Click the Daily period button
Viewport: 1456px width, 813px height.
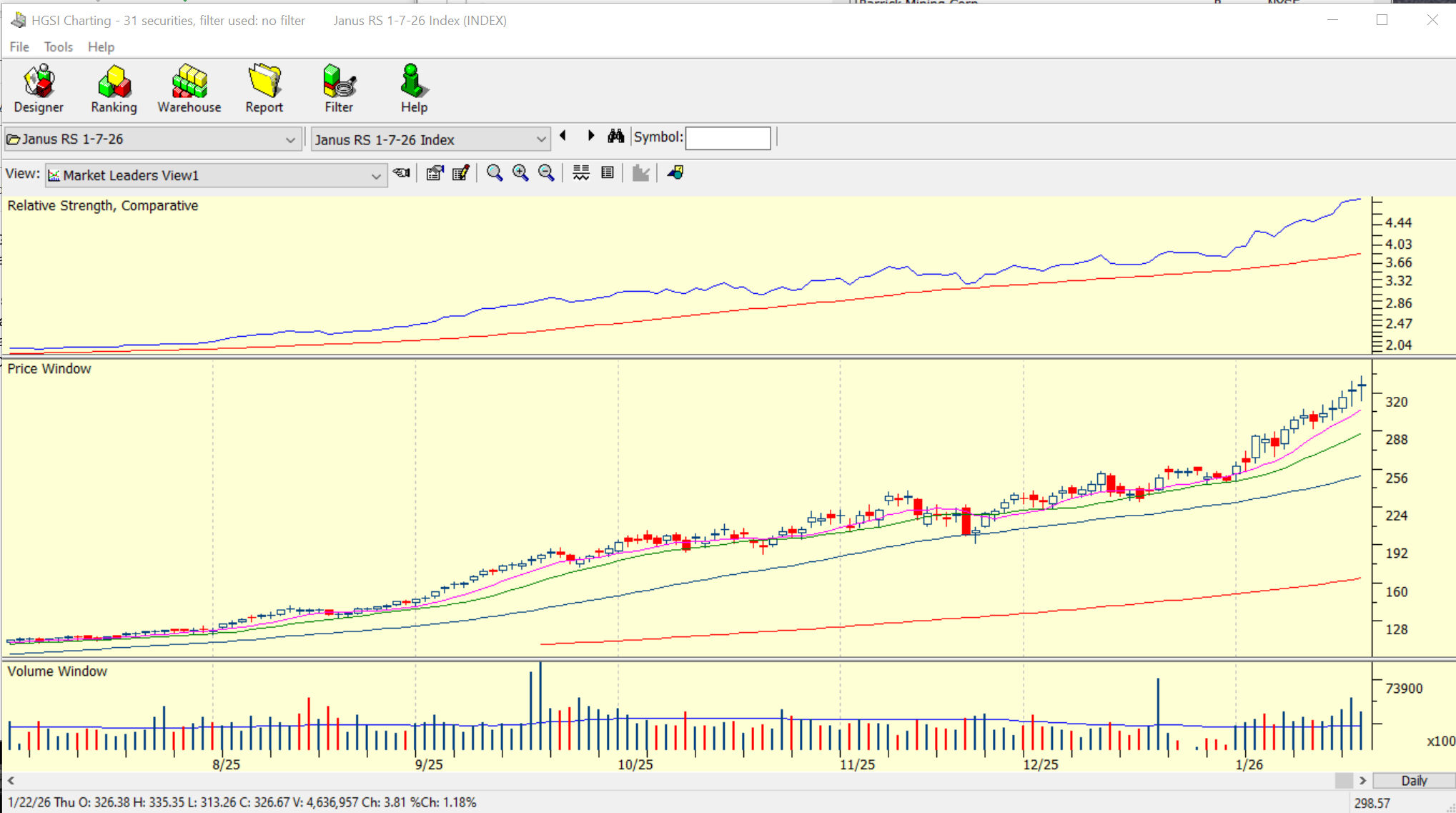coord(1413,781)
